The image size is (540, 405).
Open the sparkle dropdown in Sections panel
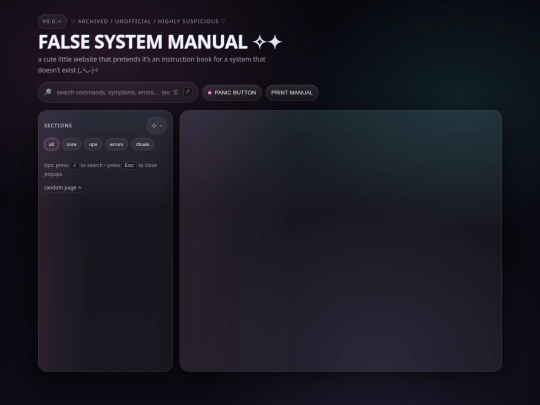pyautogui.click(x=157, y=125)
